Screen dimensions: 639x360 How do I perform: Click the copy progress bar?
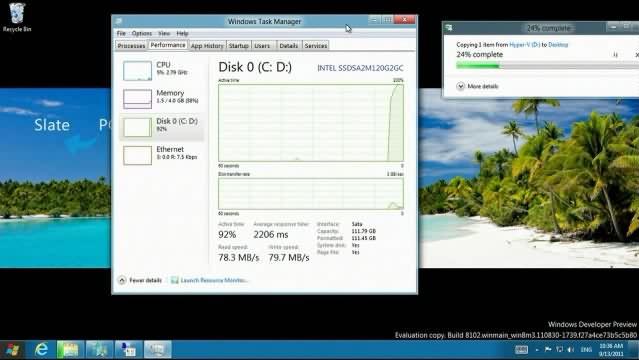coord(547,66)
